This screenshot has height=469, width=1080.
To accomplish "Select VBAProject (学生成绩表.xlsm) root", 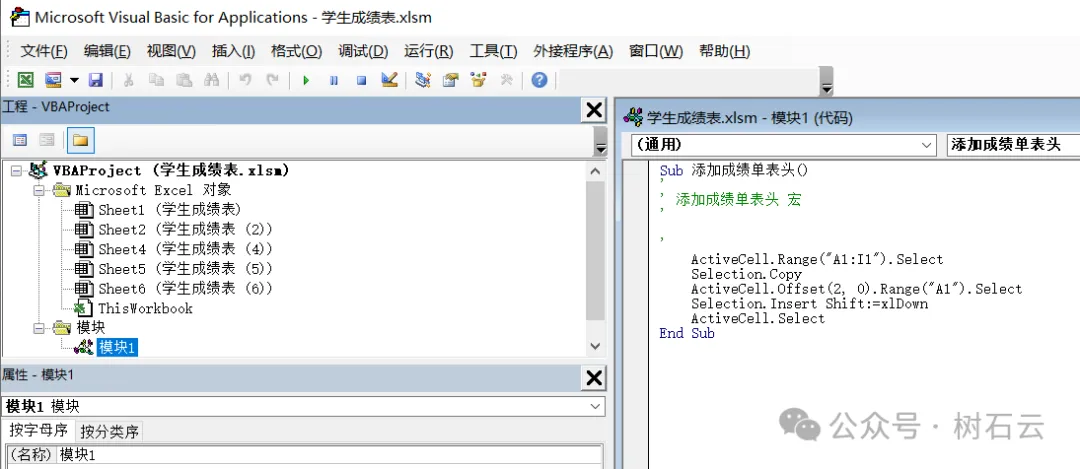I will [x=170, y=170].
